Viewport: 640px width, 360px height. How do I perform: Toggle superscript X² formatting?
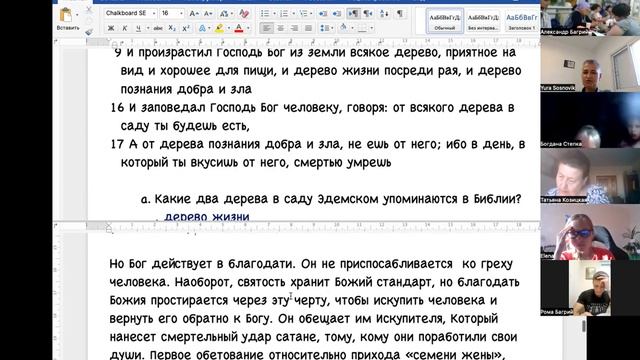[186, 28]
